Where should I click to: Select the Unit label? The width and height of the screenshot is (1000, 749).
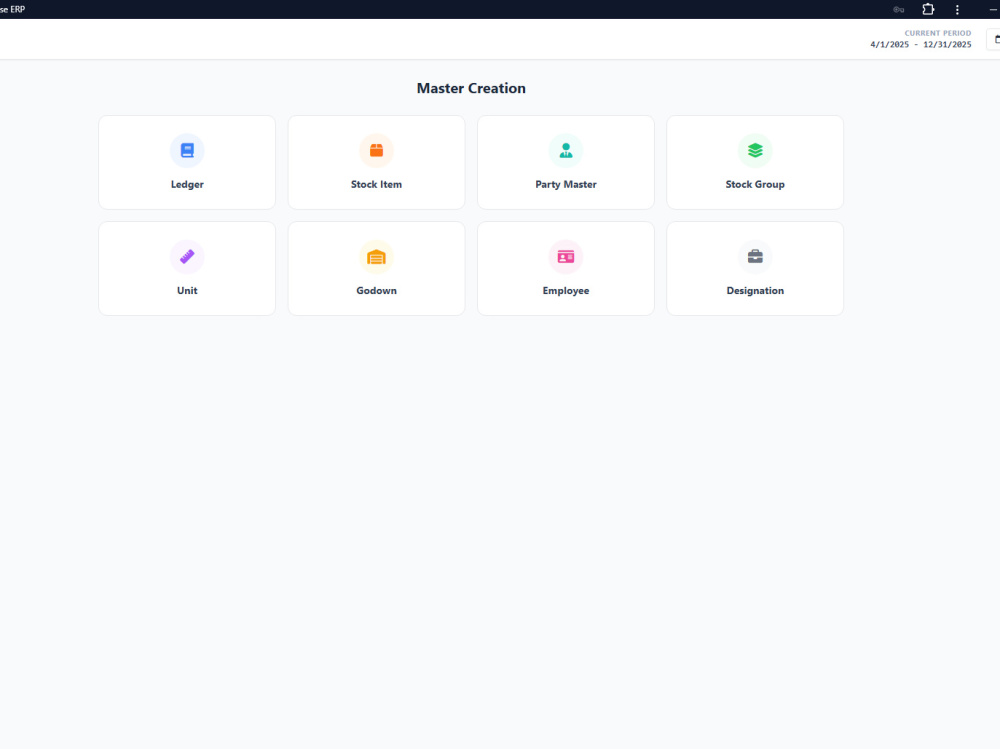pyautogui.click(x=187, y=290)
